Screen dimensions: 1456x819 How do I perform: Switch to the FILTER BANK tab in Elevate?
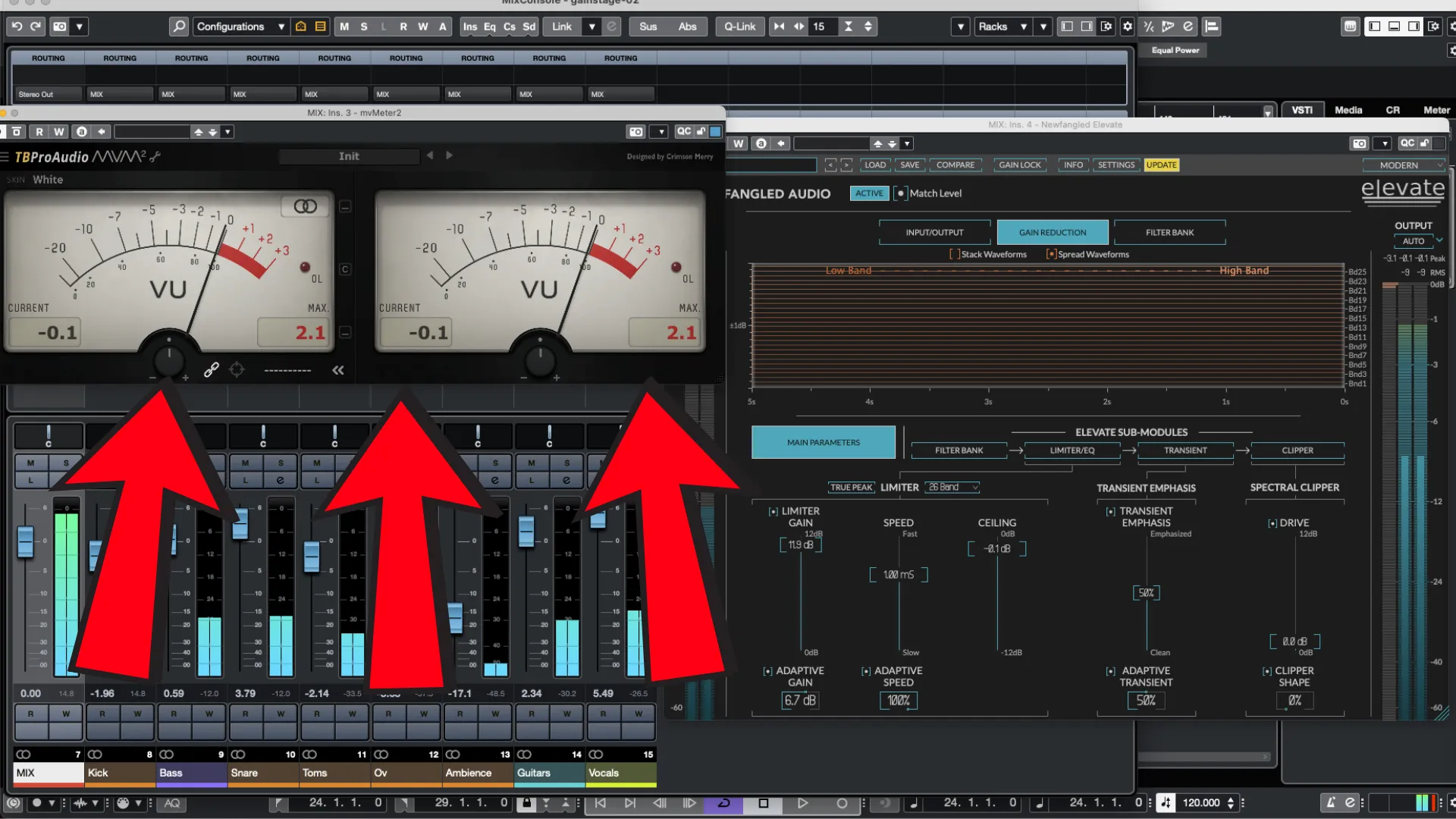coord(1169,231)
